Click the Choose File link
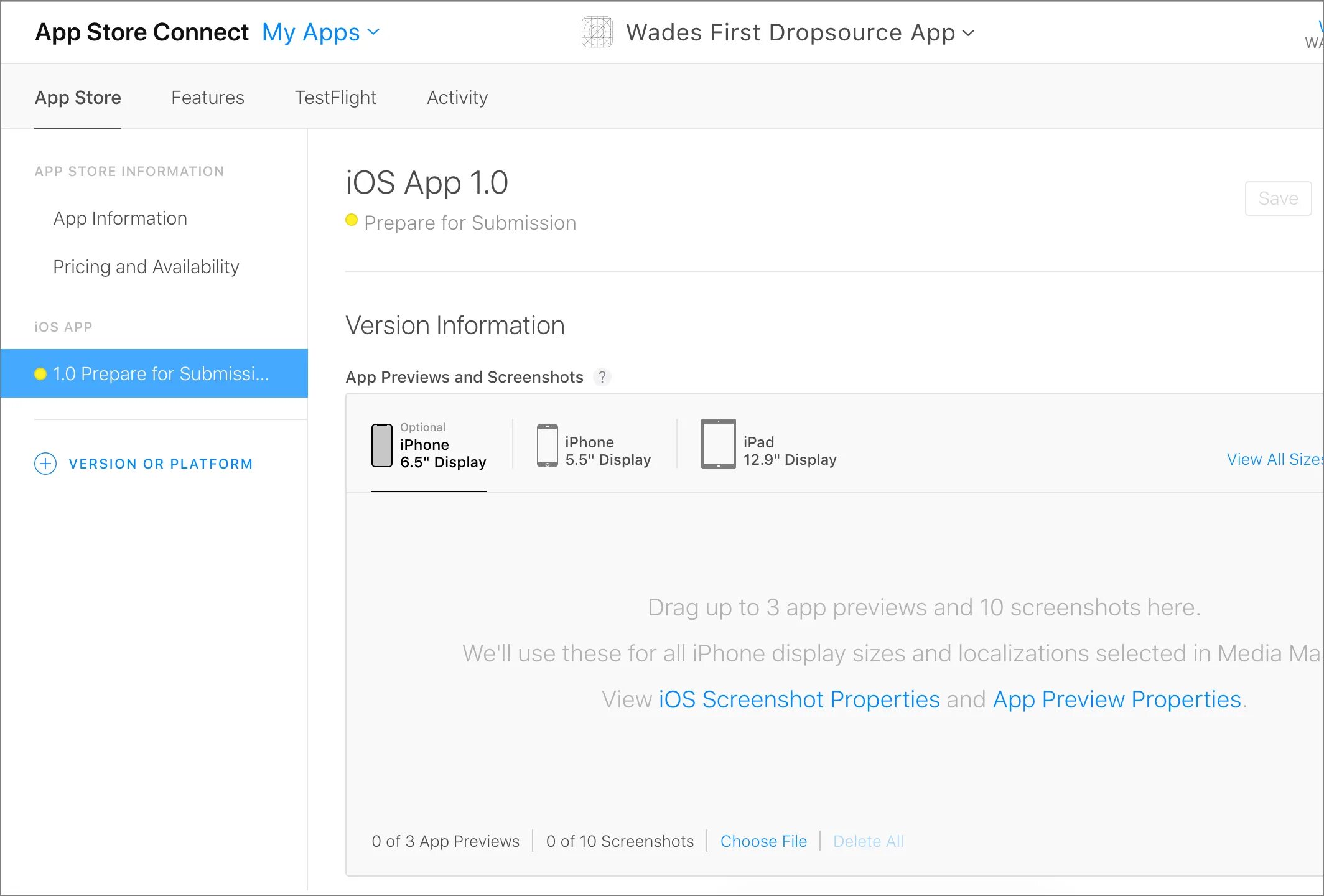The image size is (1324, 896). coord(763,841)
